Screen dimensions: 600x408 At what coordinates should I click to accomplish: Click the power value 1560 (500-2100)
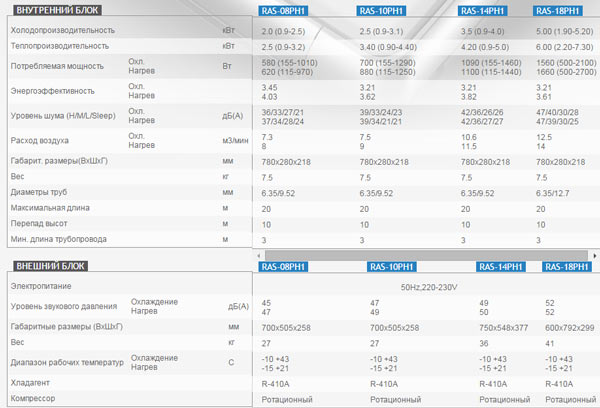(566, 63)
